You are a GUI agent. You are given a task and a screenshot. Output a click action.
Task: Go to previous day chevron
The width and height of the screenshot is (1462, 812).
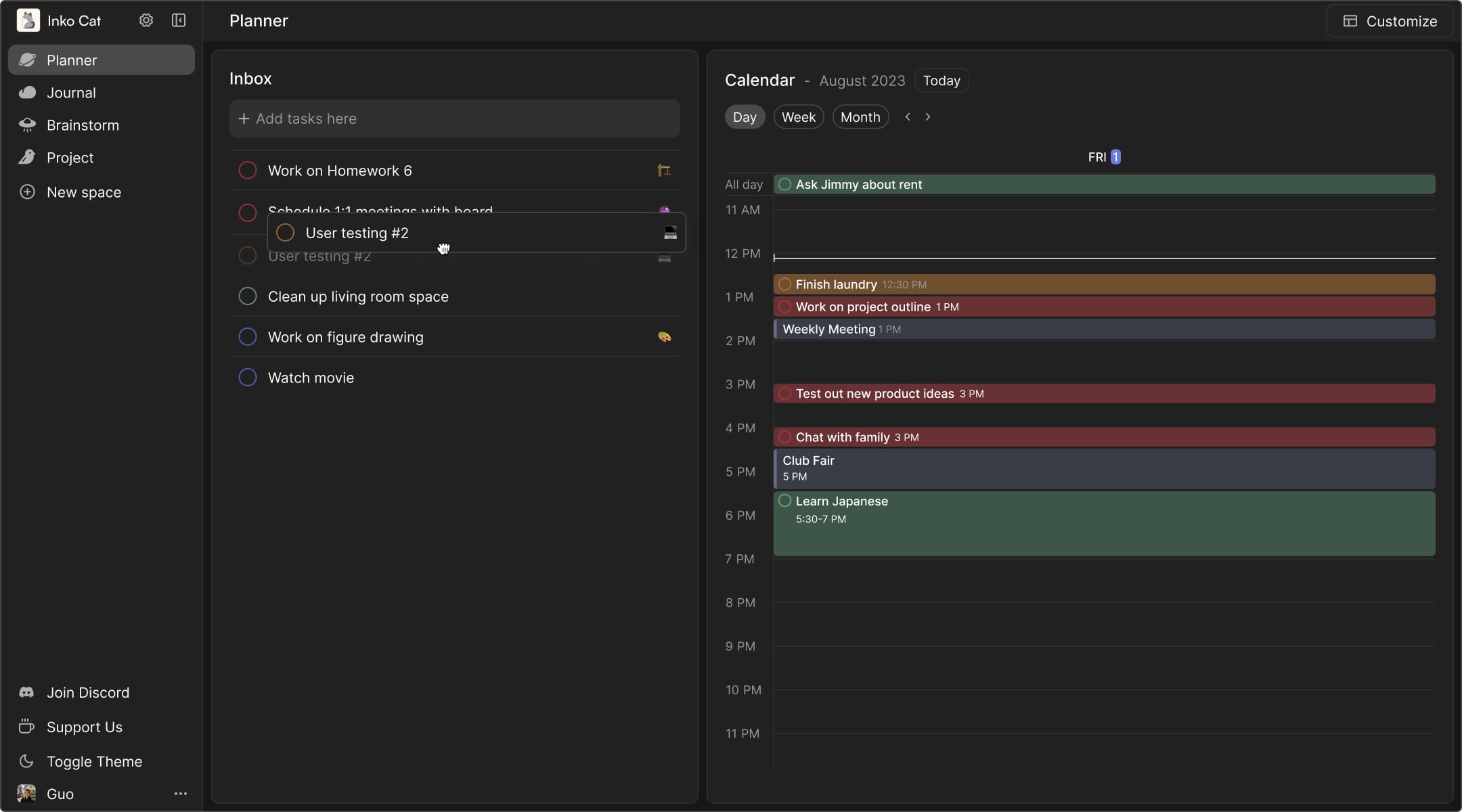tap(908, 117)
